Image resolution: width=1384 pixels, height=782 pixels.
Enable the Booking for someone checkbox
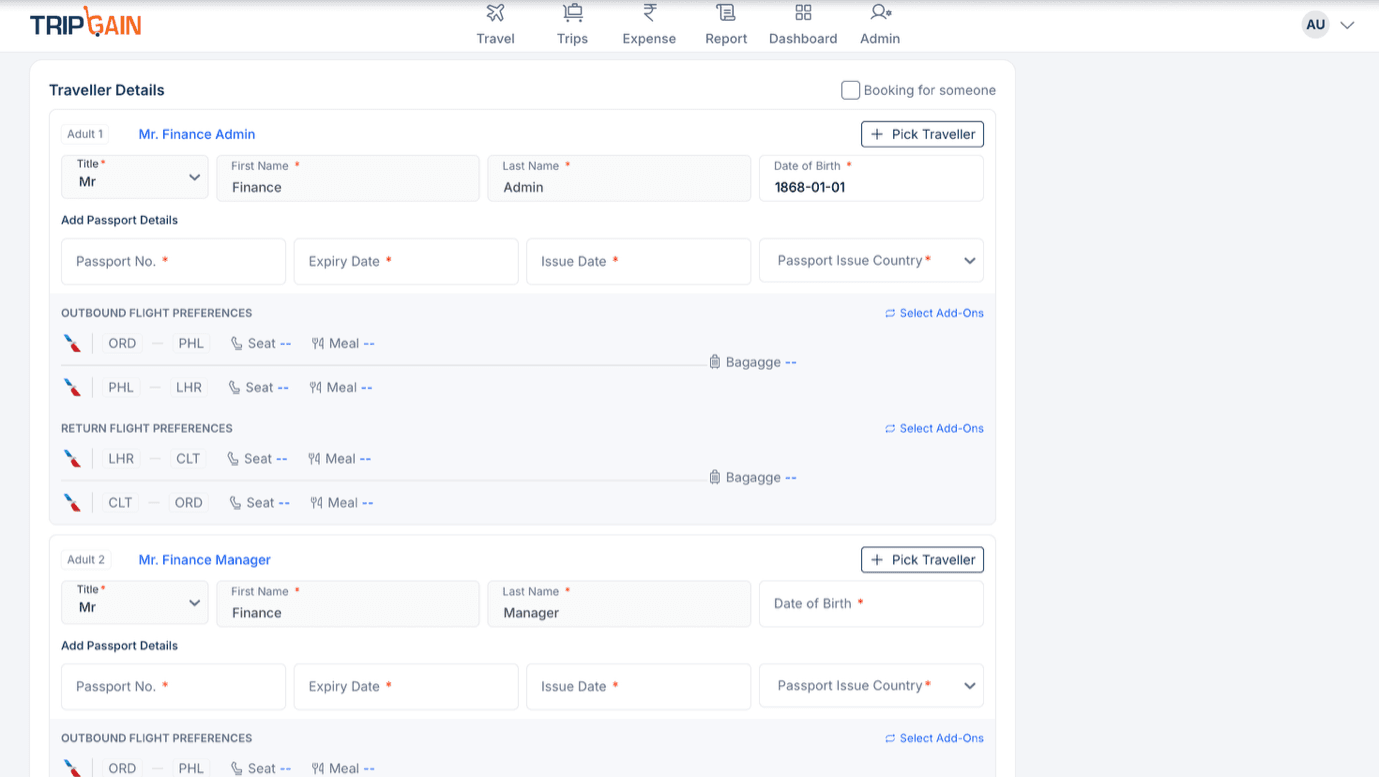(x=851, y=91)
